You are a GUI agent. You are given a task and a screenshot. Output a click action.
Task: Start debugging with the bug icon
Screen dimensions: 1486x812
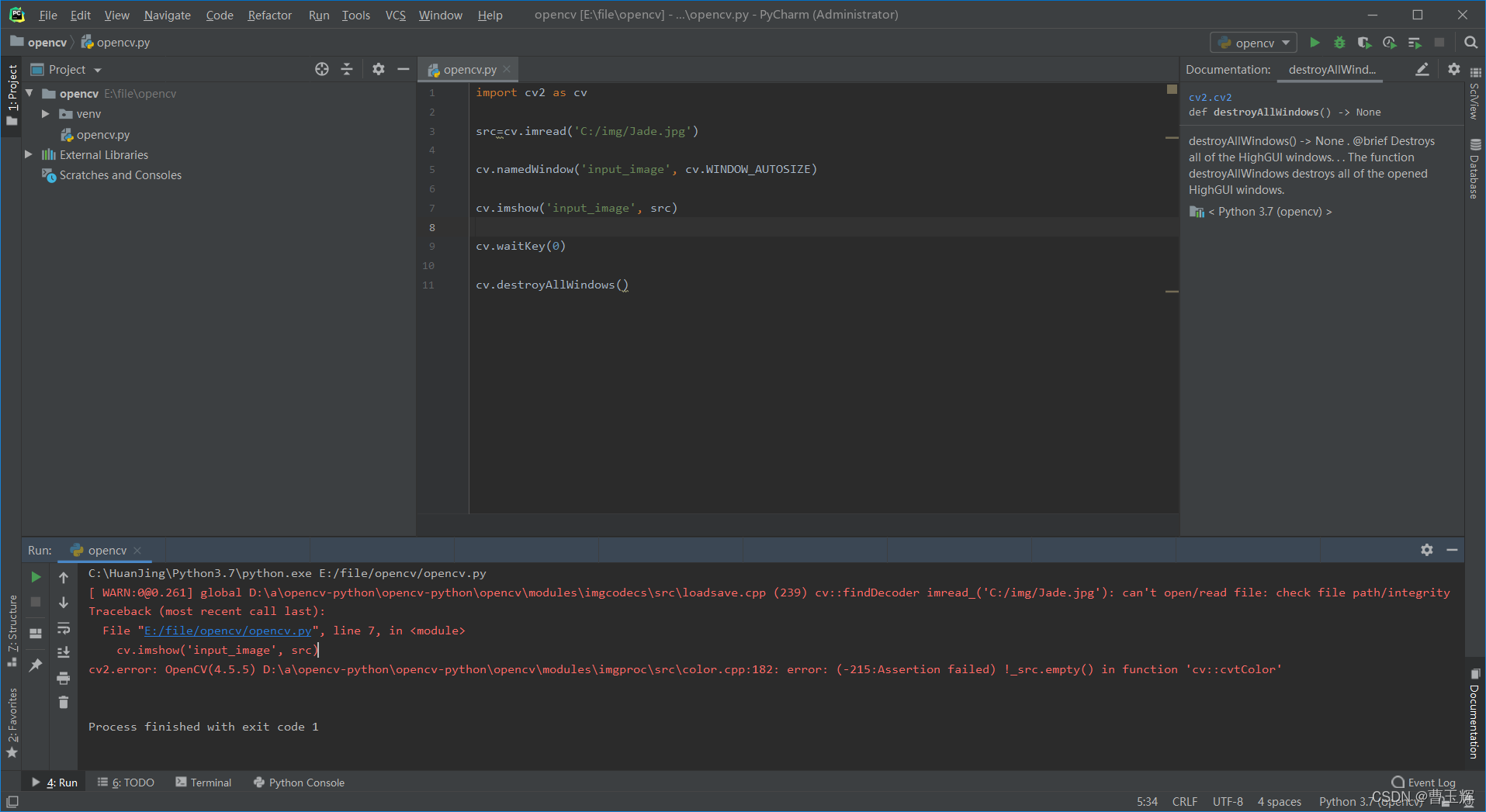1339,43
